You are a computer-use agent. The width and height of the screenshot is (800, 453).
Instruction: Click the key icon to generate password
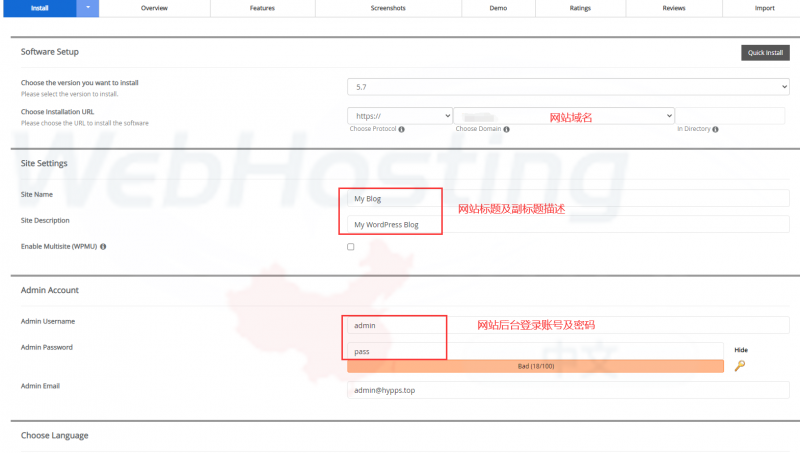coord(739,366)
